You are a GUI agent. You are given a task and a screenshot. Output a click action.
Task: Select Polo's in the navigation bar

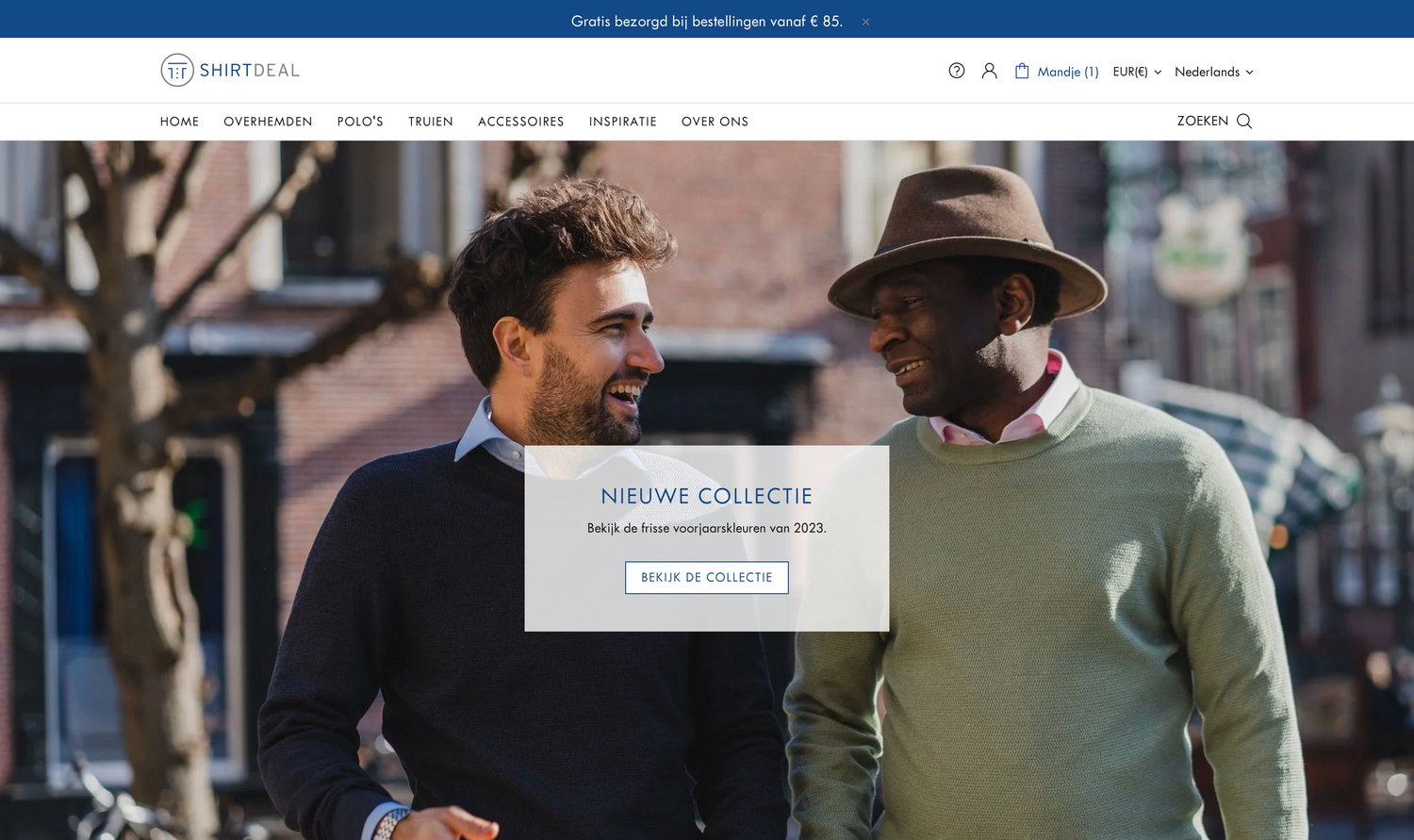[x=360, y=122]
